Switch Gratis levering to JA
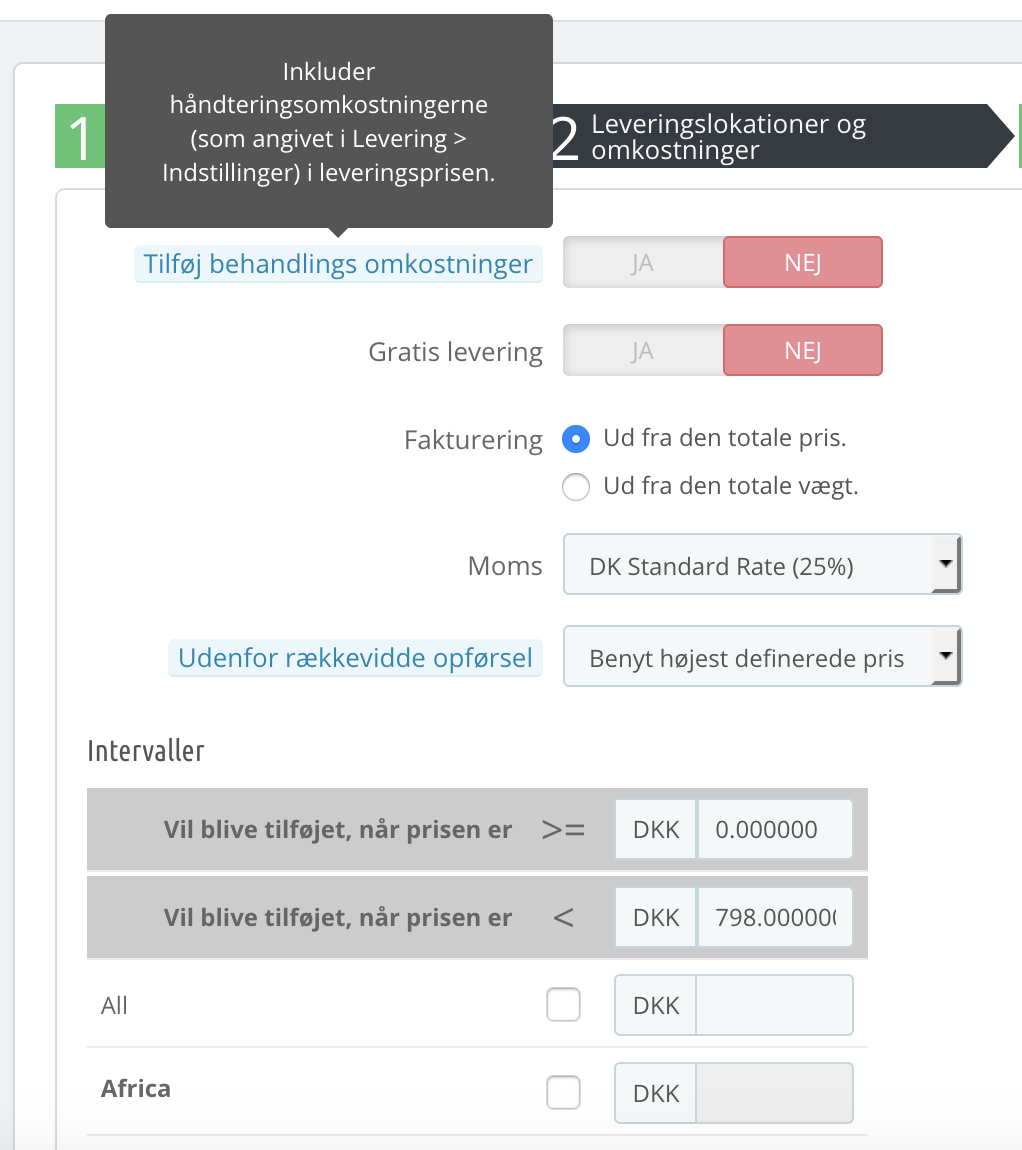Viewport: 1022px width, 1150px height. (643, 351)
